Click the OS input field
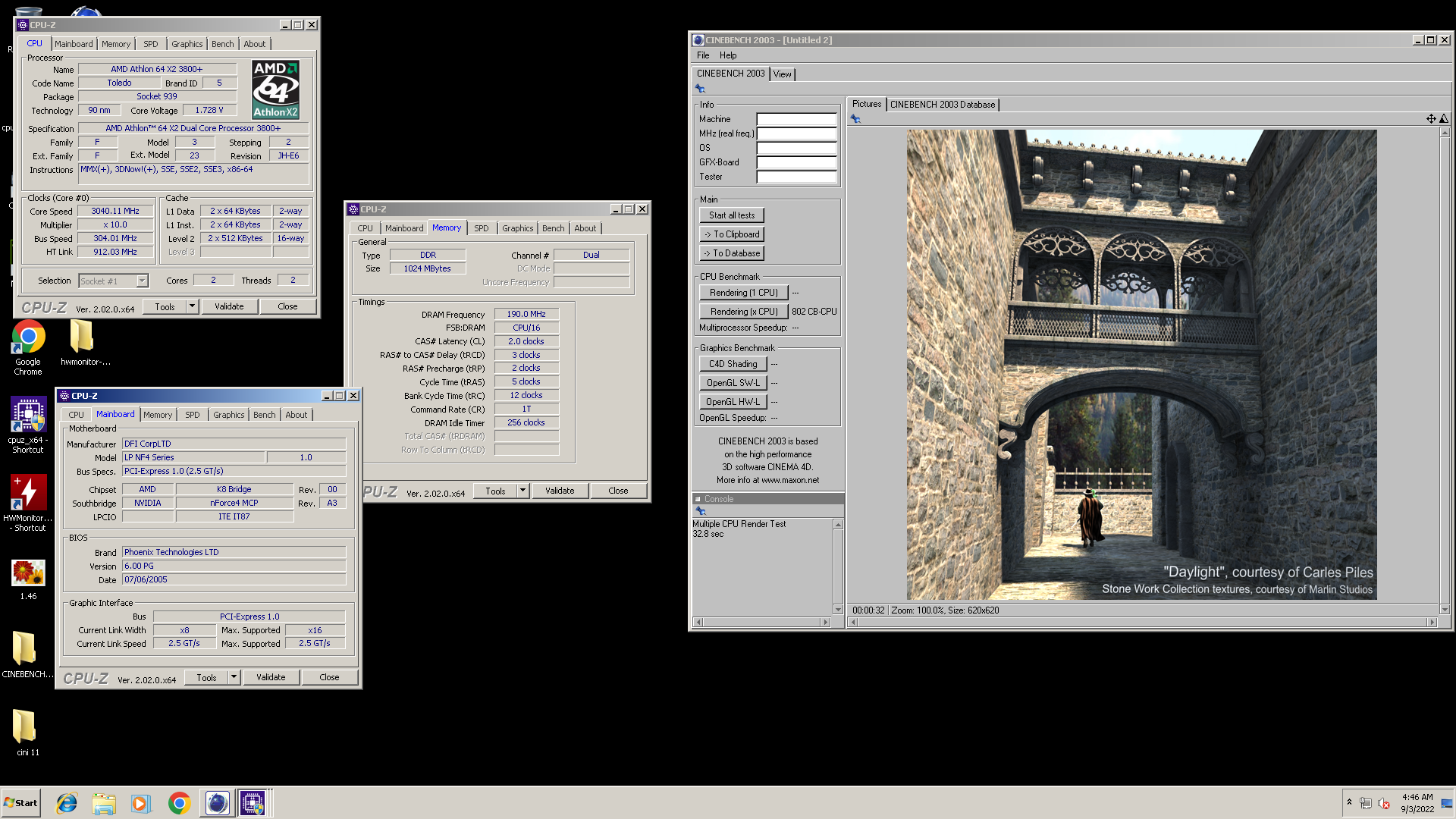Viewport: 1456px width, 819px height. 796,148
